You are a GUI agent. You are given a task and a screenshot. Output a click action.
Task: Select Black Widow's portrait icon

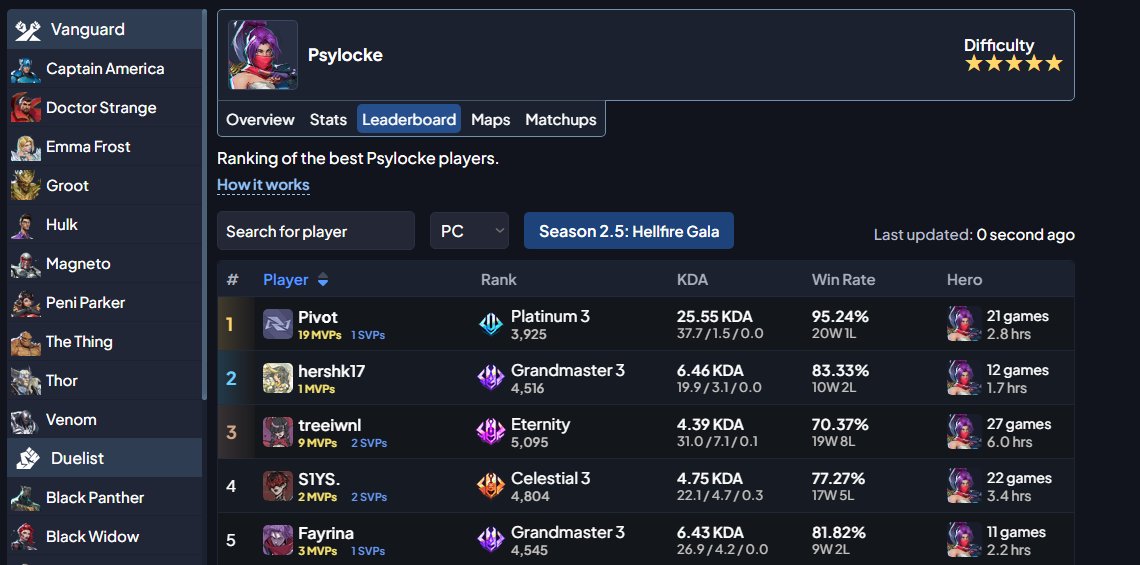[25, 537]
